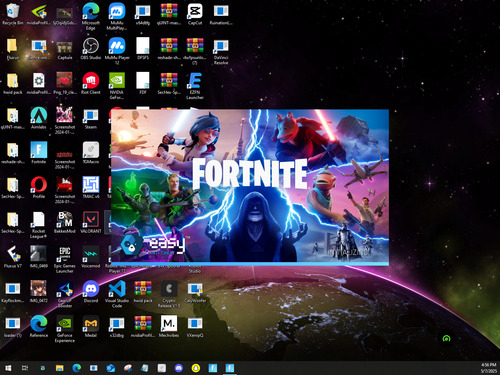Open the TMAC v6 shortcut
Image resolution: width=500 pixels, height=375 pixels.
pyautogui.click(x=91, y=187)
